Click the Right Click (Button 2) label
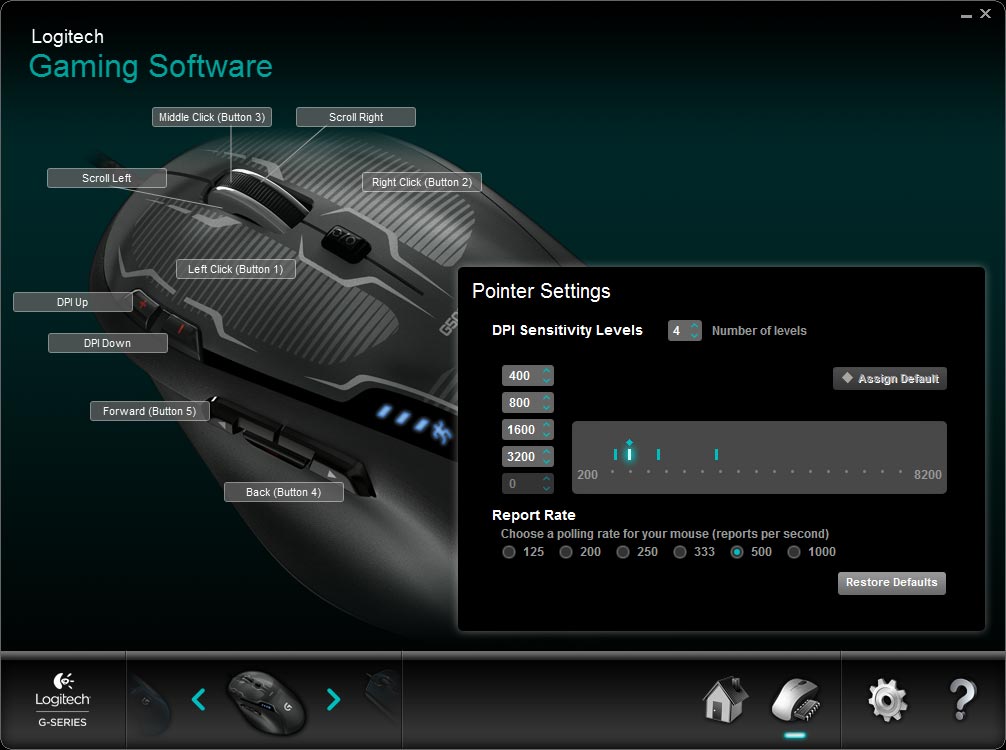The image size is (1006, 750). [x=422, y=182]
